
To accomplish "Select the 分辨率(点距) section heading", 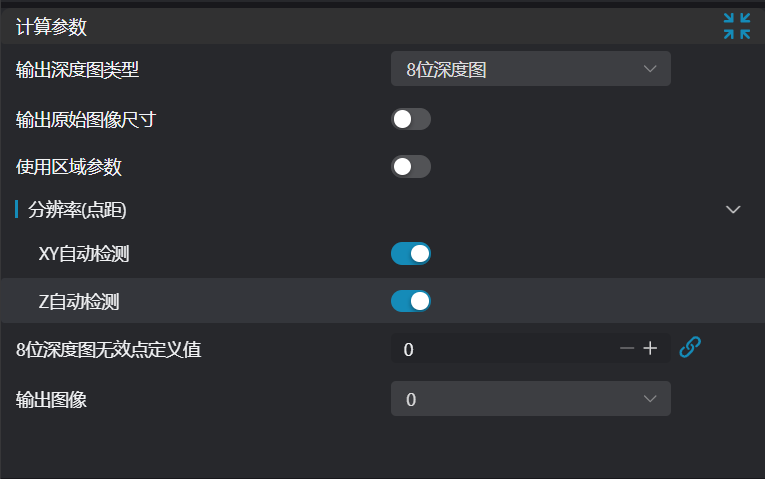I will pyautogui.click(x=77, y=210).
